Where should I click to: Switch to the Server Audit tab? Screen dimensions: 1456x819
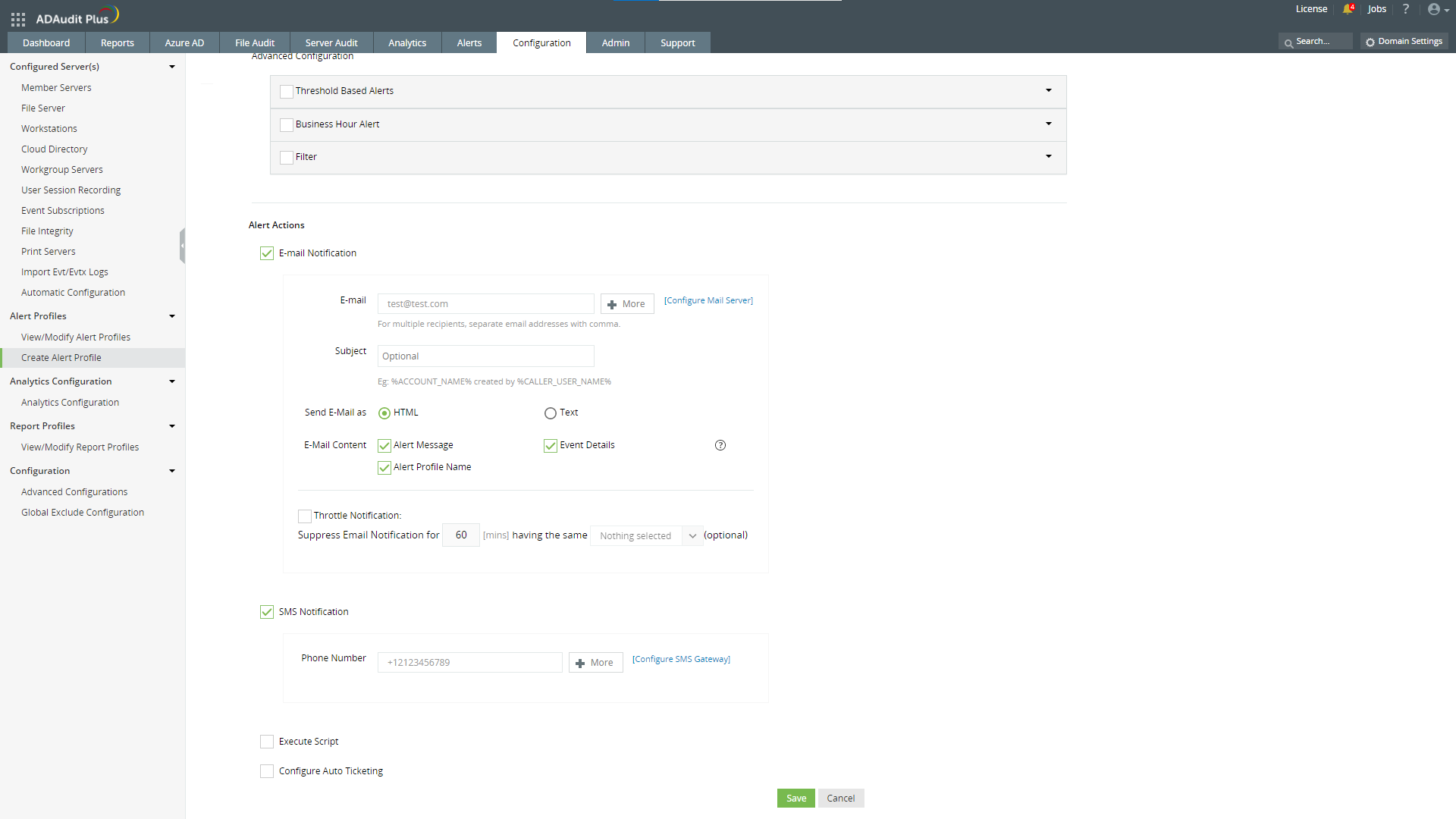(x=331, y=42)
